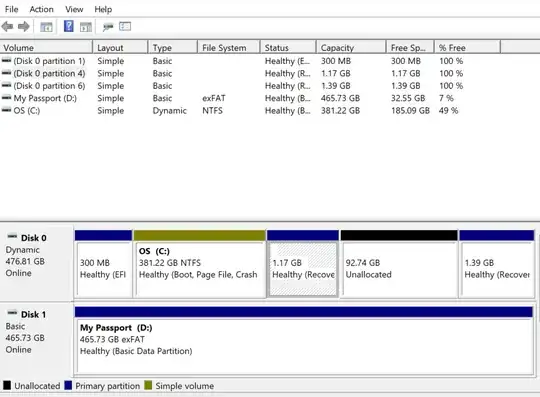This screenshot has width=540, height=397.
Task: Click the "1.39 GB" capacity cell in list
Action: click(x=336, y=86)
